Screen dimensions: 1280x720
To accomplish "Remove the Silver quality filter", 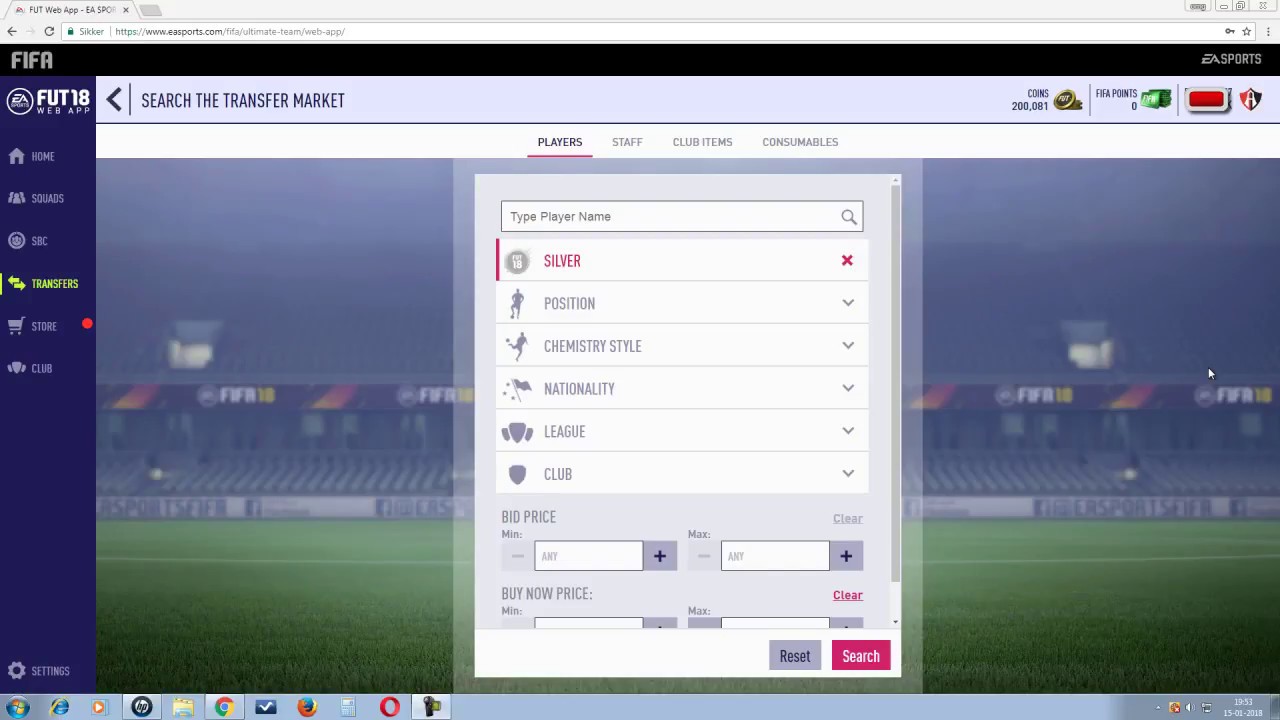I will pyautogui.click(x=847, y=261).
